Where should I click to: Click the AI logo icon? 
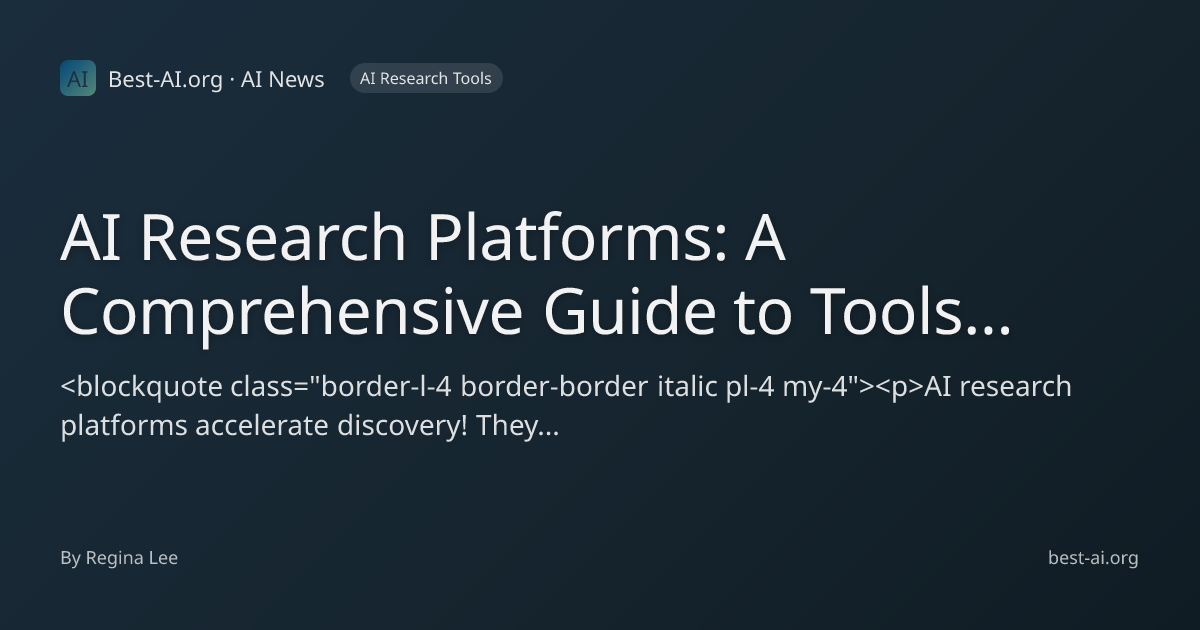78,78
